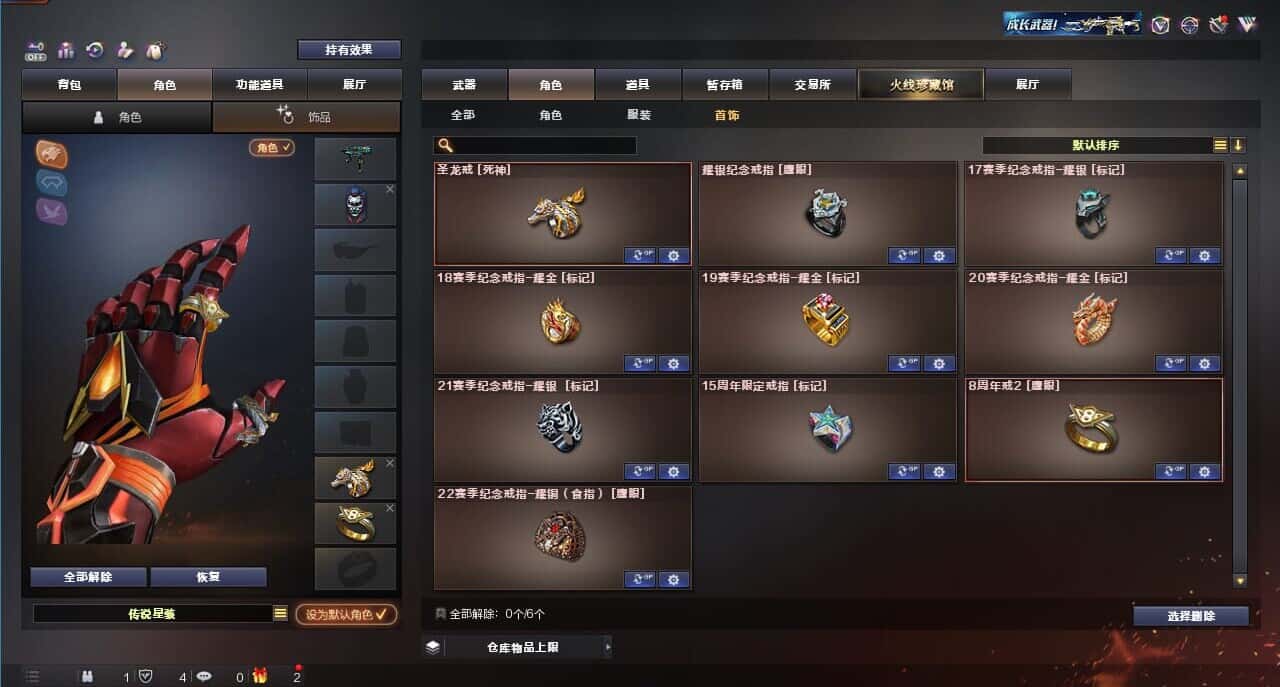Expand the 仓库物品上限 arrow
Image resolution: width=1280 pixels, height=687 pixels.
[x=607, y=647]
